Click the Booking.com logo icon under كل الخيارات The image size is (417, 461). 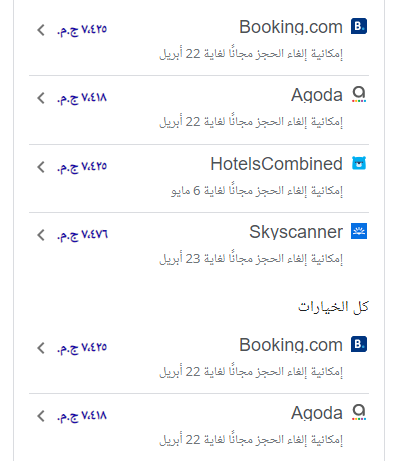pyautogui.click(x=359, y=344)
